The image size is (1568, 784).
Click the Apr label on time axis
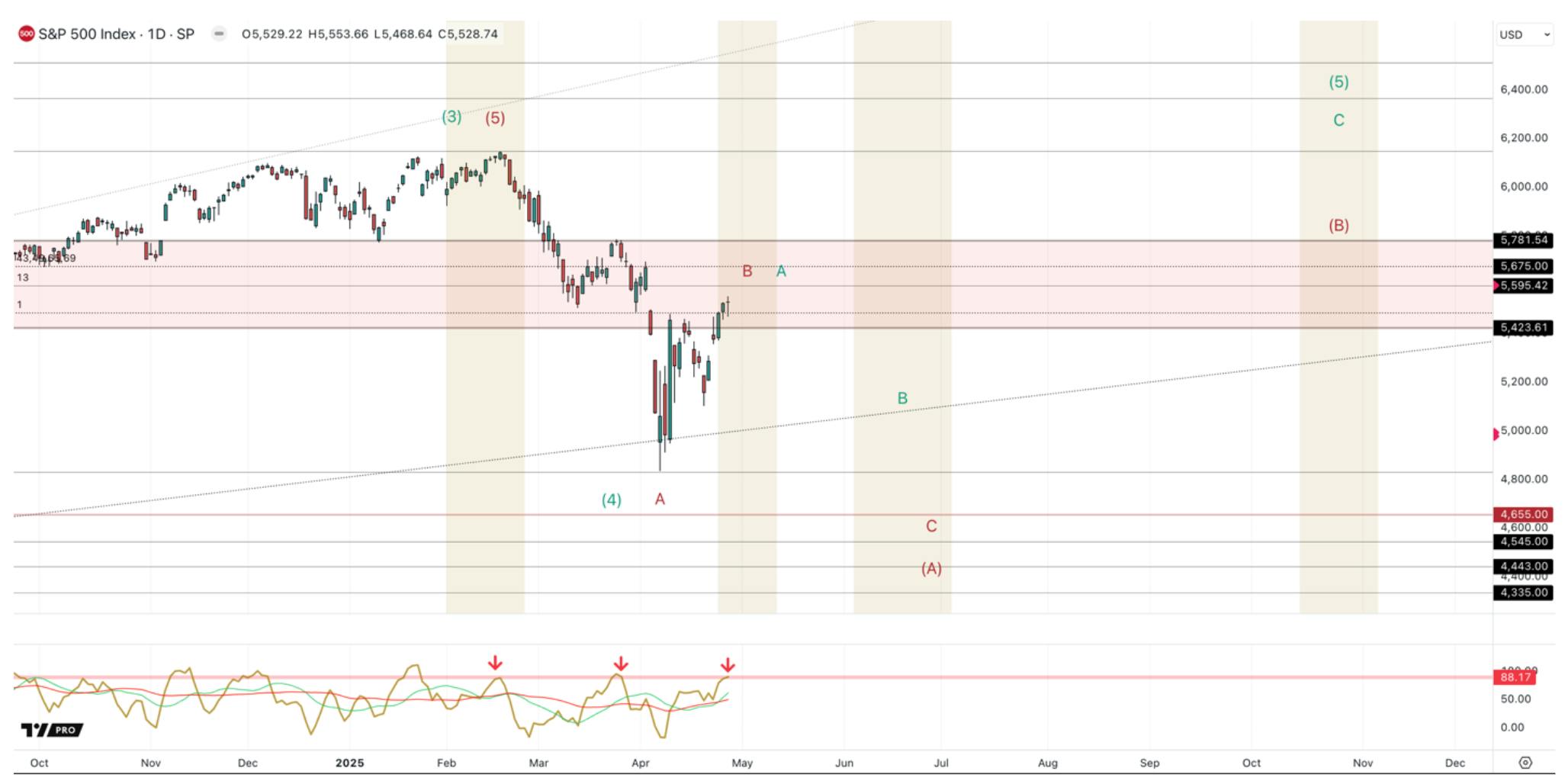(x=641, y=763)
